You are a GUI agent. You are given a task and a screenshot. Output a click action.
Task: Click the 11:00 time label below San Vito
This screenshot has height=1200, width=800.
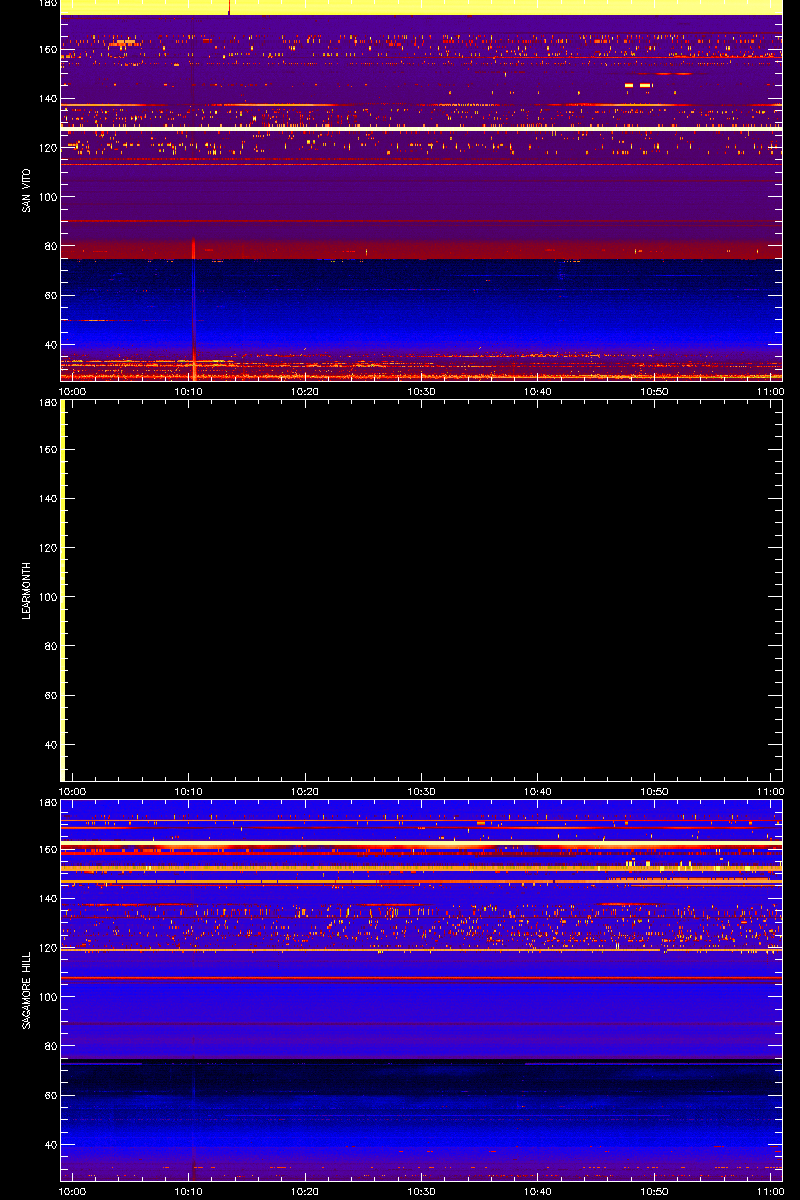click(x=770, y=392)
